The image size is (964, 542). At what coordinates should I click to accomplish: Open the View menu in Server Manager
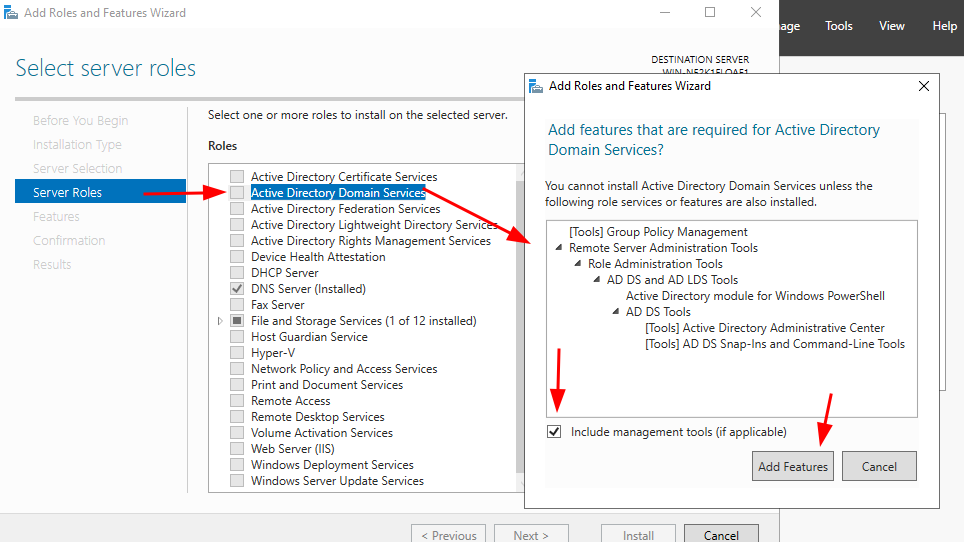click(891, 26)
